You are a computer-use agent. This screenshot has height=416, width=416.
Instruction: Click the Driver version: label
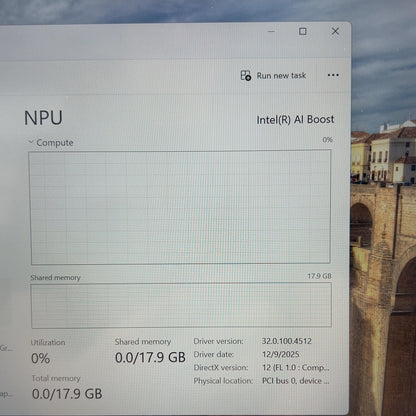[x=218, y=341]
